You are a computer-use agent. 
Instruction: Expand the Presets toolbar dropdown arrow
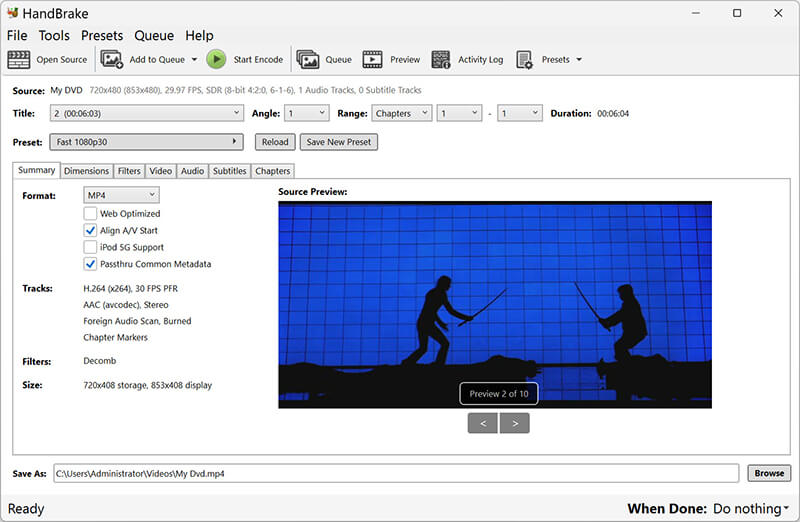pos(579,60)
